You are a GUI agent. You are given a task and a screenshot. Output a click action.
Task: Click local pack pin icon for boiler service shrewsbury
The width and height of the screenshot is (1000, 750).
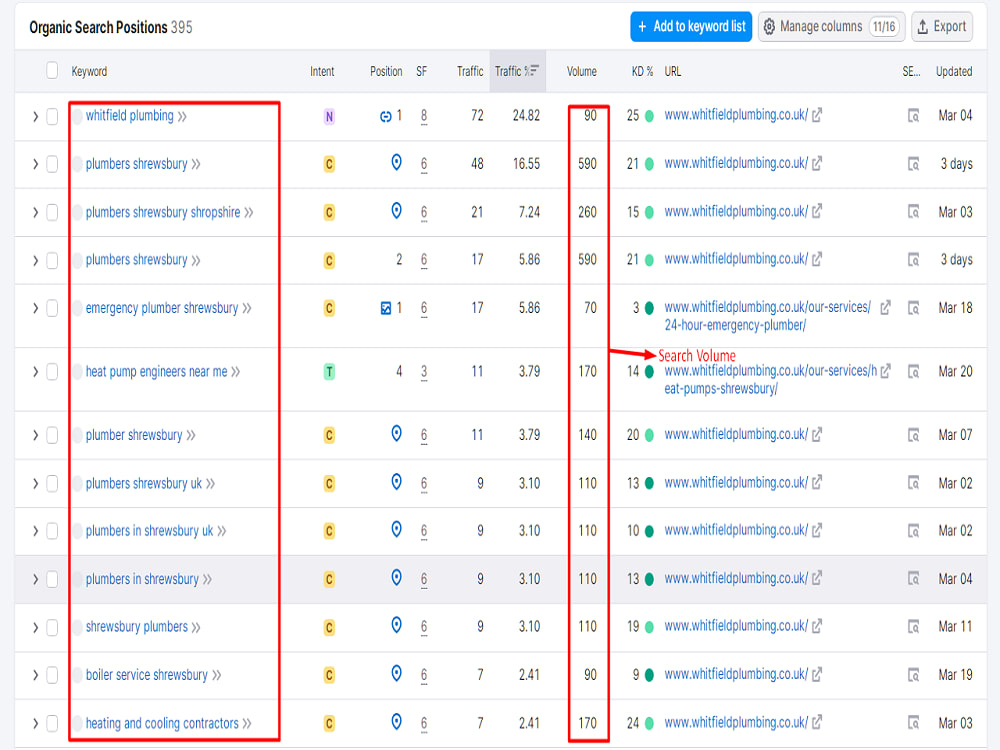tap(396, 673)
